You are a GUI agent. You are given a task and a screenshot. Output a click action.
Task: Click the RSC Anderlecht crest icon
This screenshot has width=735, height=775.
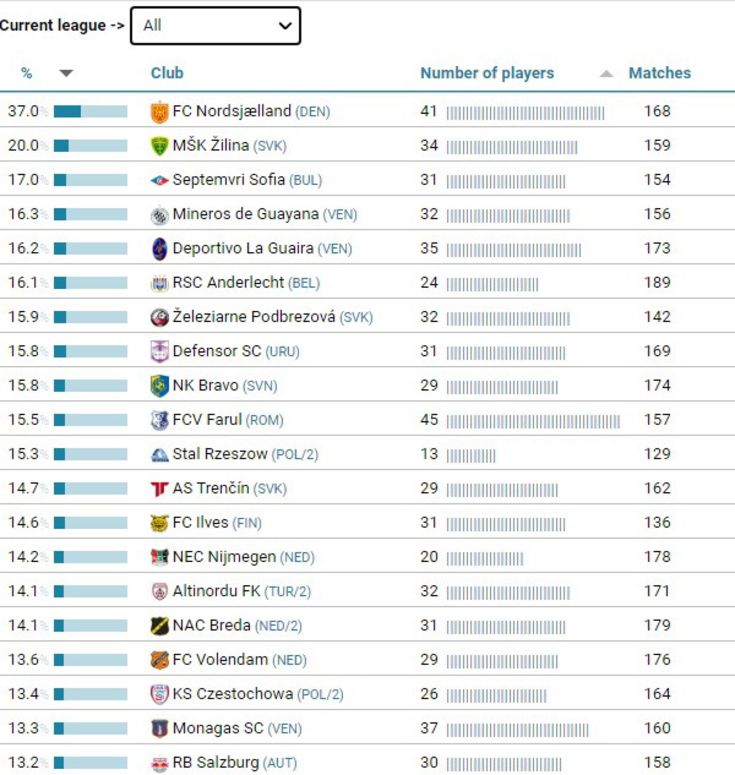tap(159, 283)
